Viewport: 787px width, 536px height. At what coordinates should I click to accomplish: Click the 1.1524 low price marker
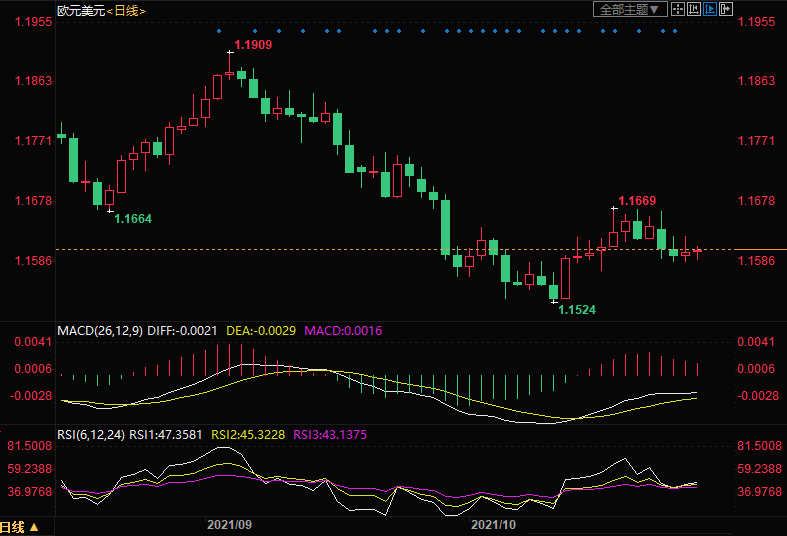pos(576,310)
